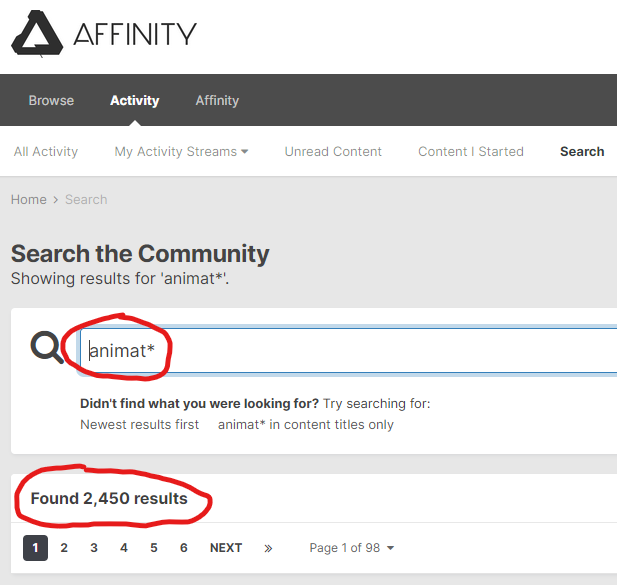The image size is (617, 585).
Task: Select the Activity tab
Action: click(x=135, y=100)
